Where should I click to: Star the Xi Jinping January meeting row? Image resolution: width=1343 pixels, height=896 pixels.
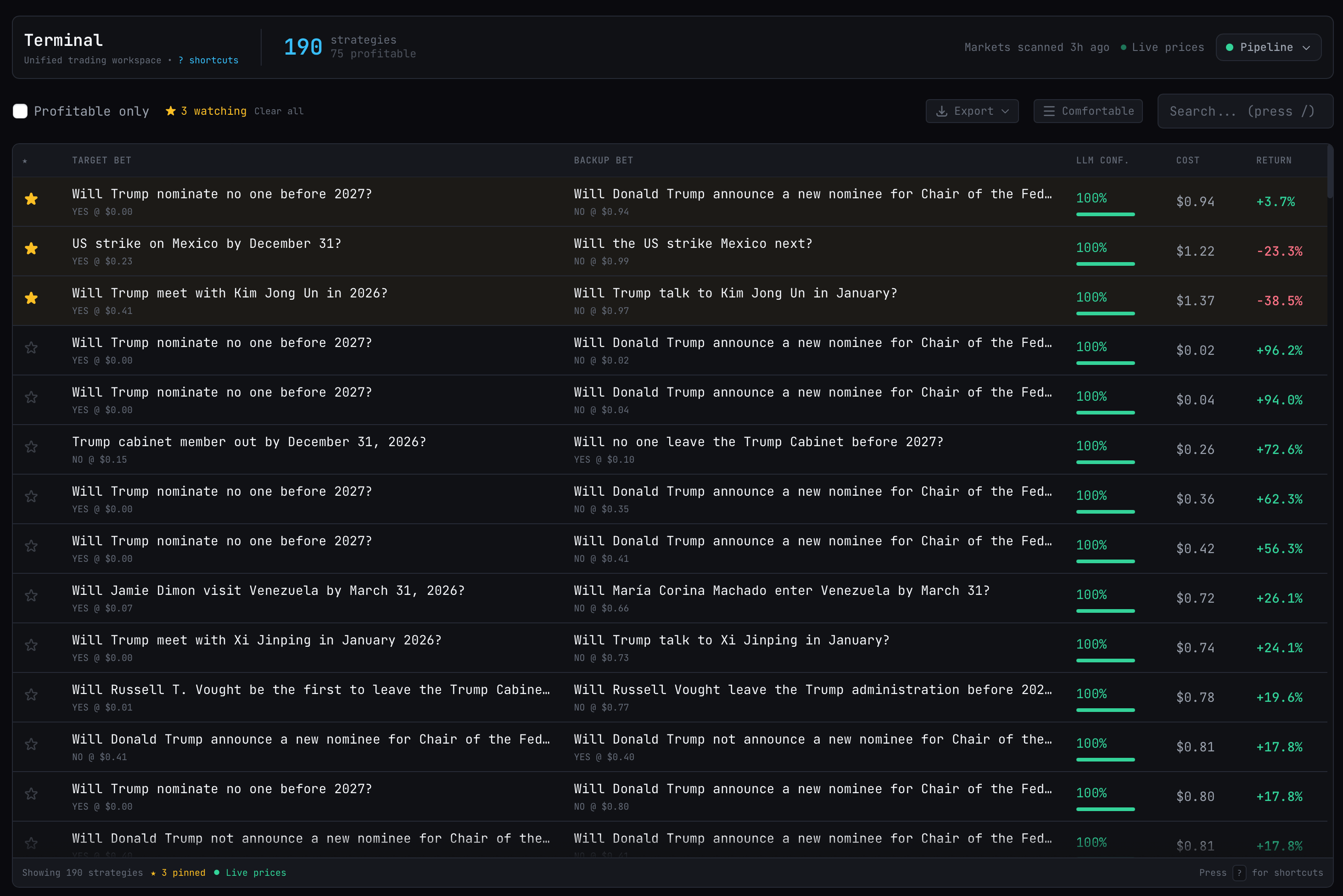[x=31, y=645]
